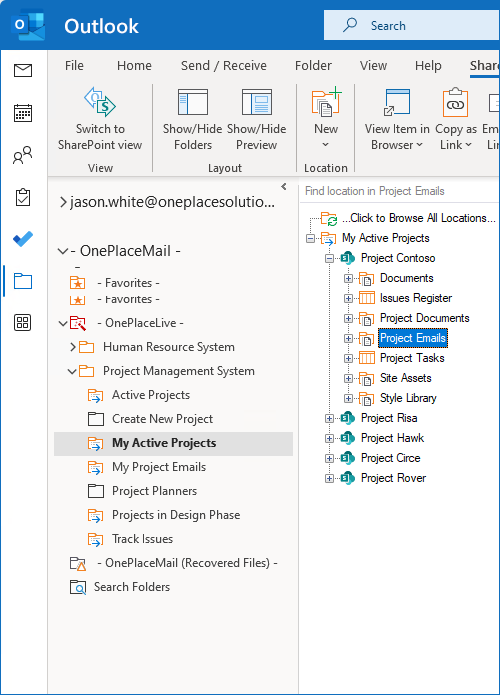The height and width of the screenshot is (695, 500).
Task: Click in the Search box
Action: pyautogui.click(x=412, y=25)
